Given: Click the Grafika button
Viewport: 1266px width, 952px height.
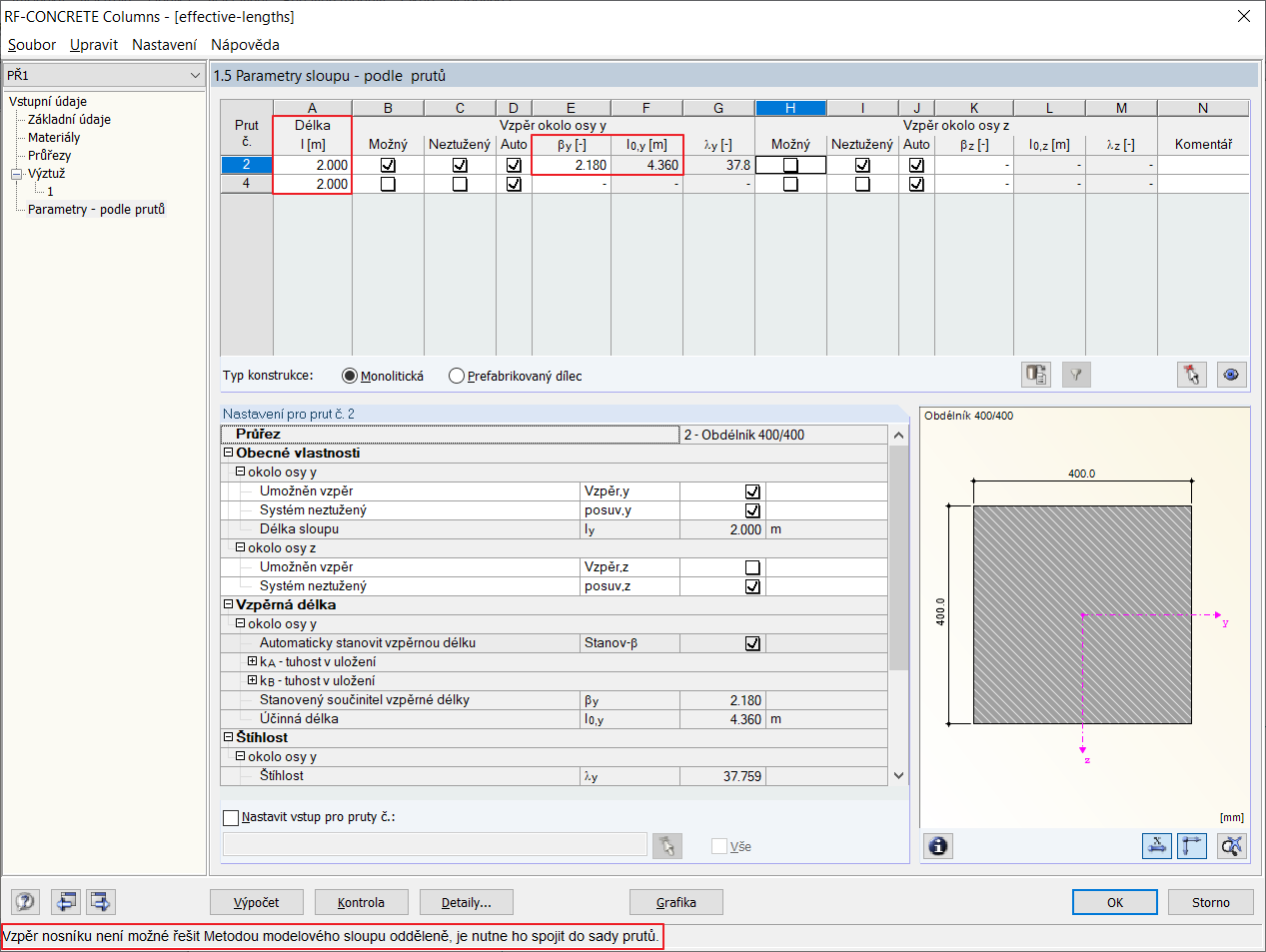Looking at the screenshot, I should [x=676, y=902].
